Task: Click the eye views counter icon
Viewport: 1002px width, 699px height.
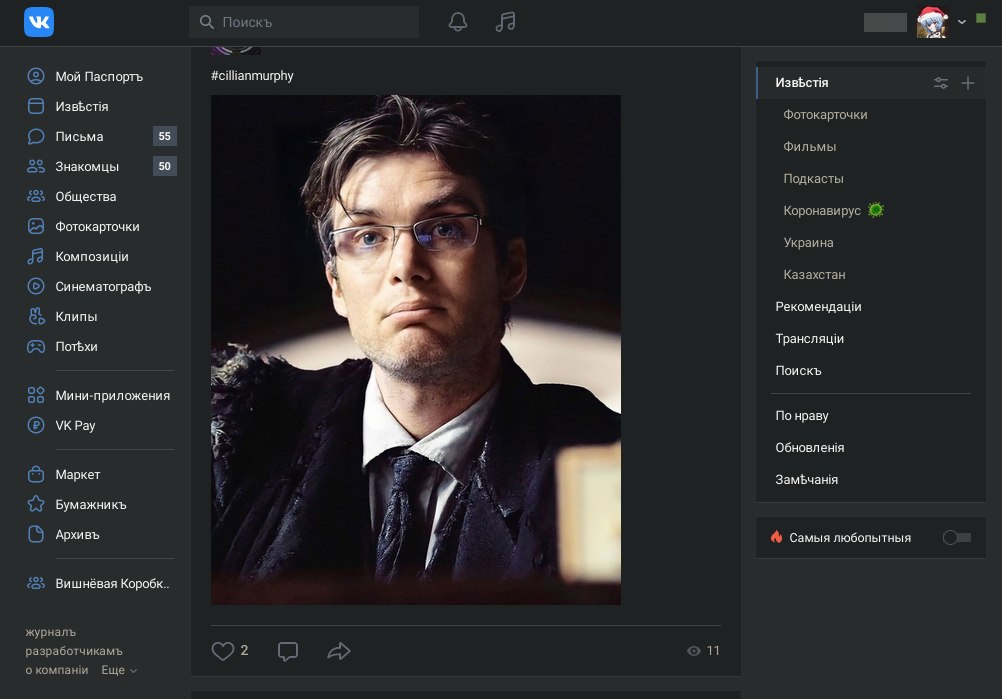Action: pos(693,651)
